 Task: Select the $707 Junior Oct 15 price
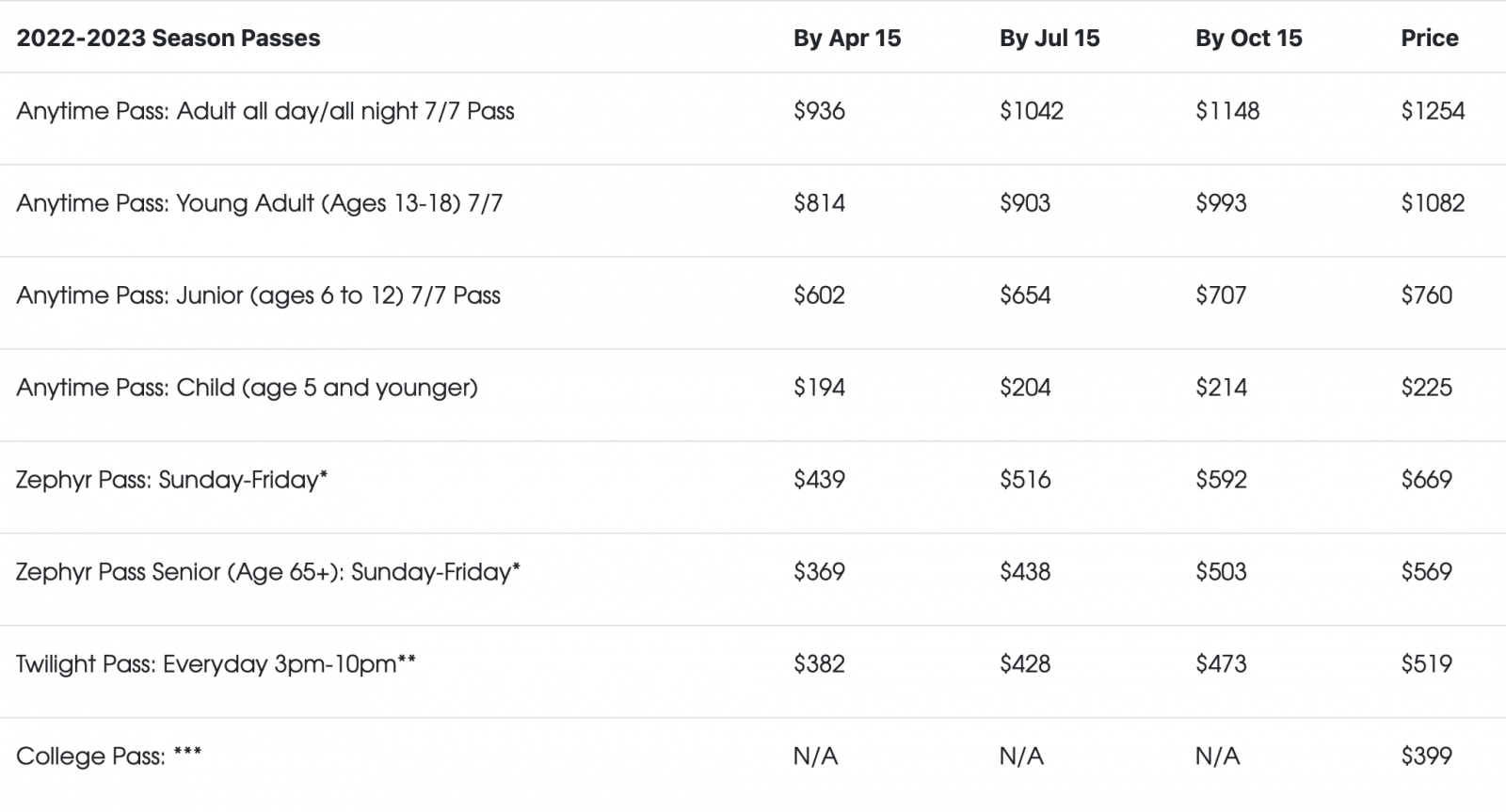pyautogui.click(x=1221, y=295)
